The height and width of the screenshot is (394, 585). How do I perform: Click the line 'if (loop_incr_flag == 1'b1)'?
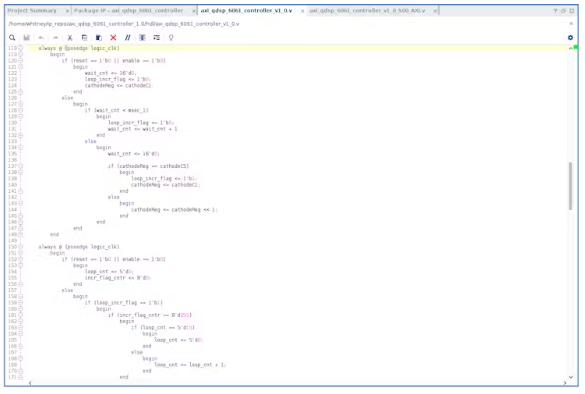pos(123,303)
